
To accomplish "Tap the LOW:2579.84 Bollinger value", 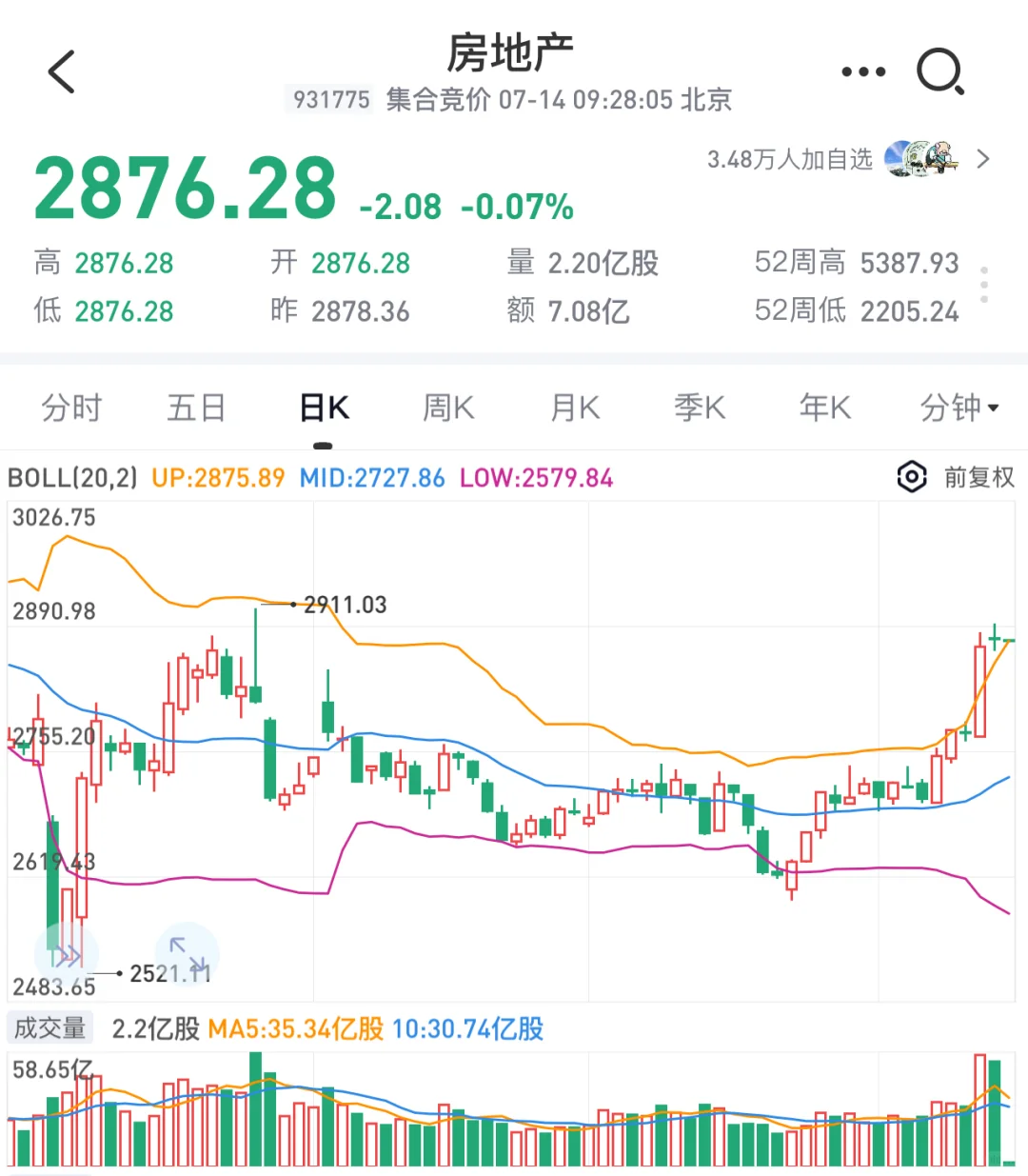I will [536, 478].
